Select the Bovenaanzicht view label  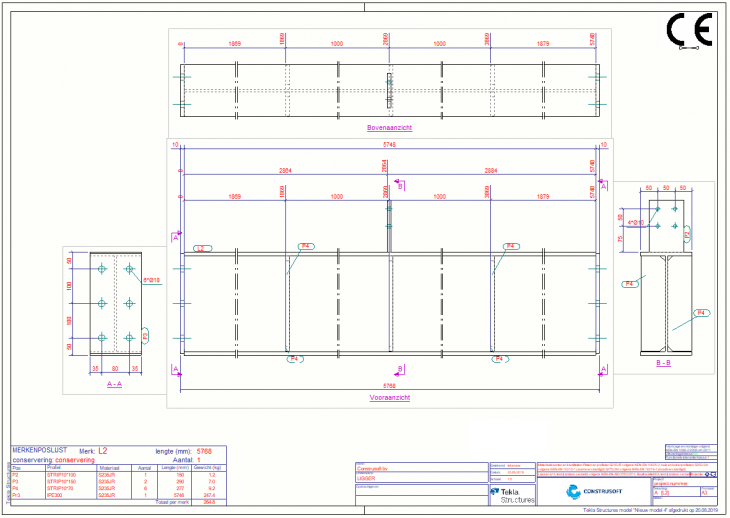coord(389,129)
